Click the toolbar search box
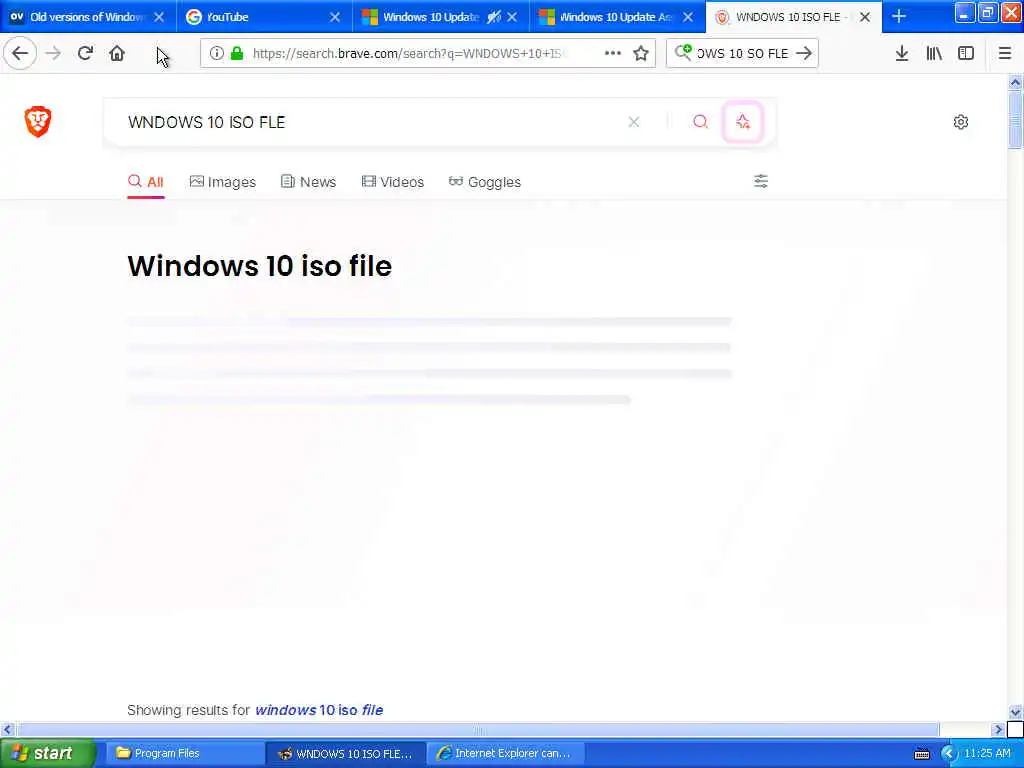 tap(743, 53)
